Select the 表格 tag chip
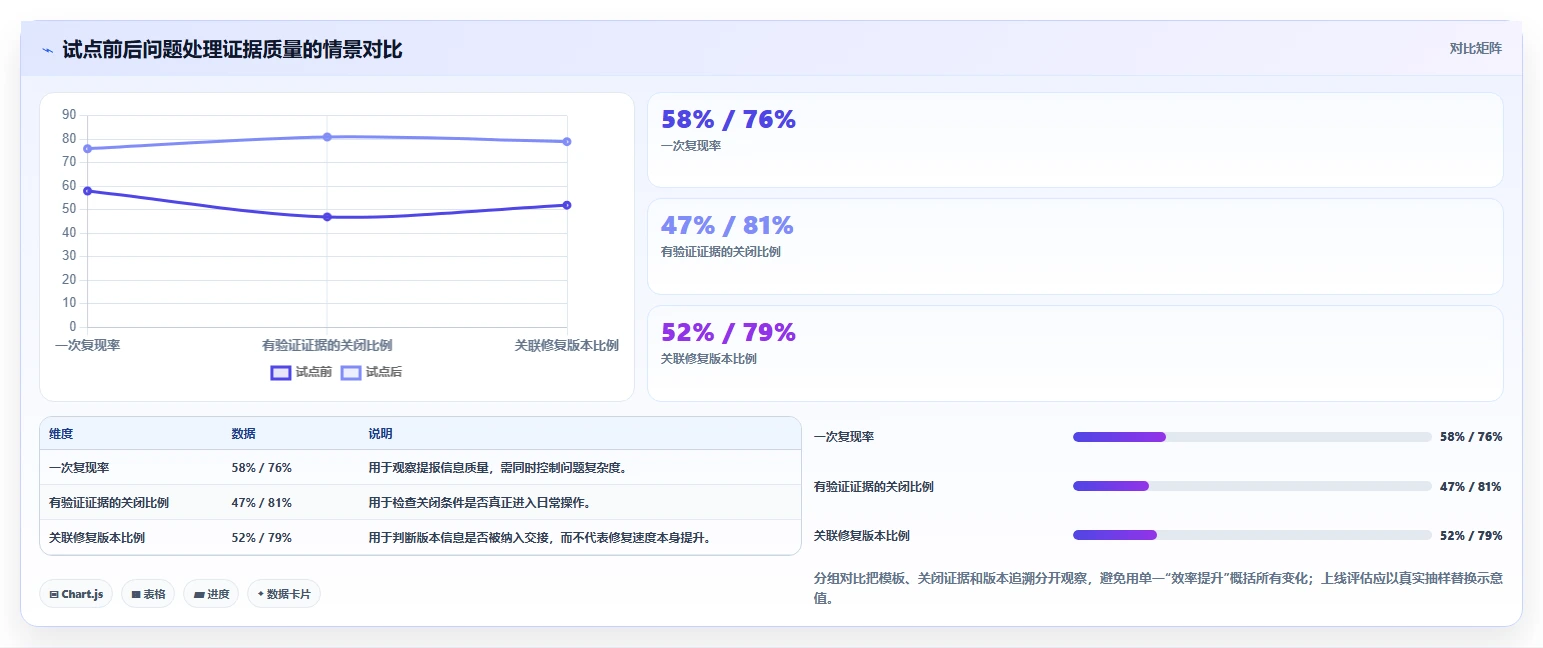The height and width of the screenshot is (648, 1543). point(148,594)
